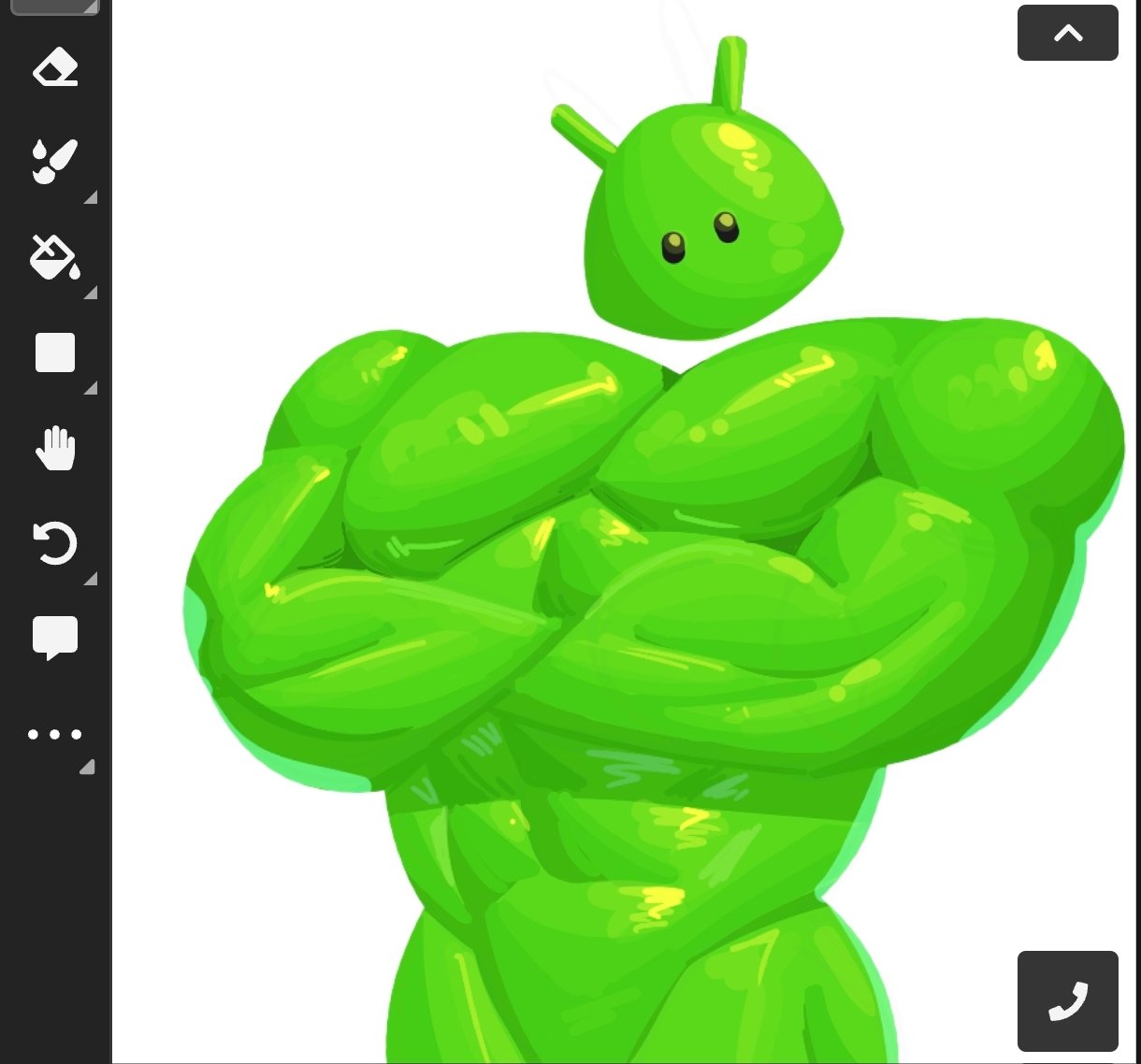Click the Undo arrow icon

tap(55, 543)
